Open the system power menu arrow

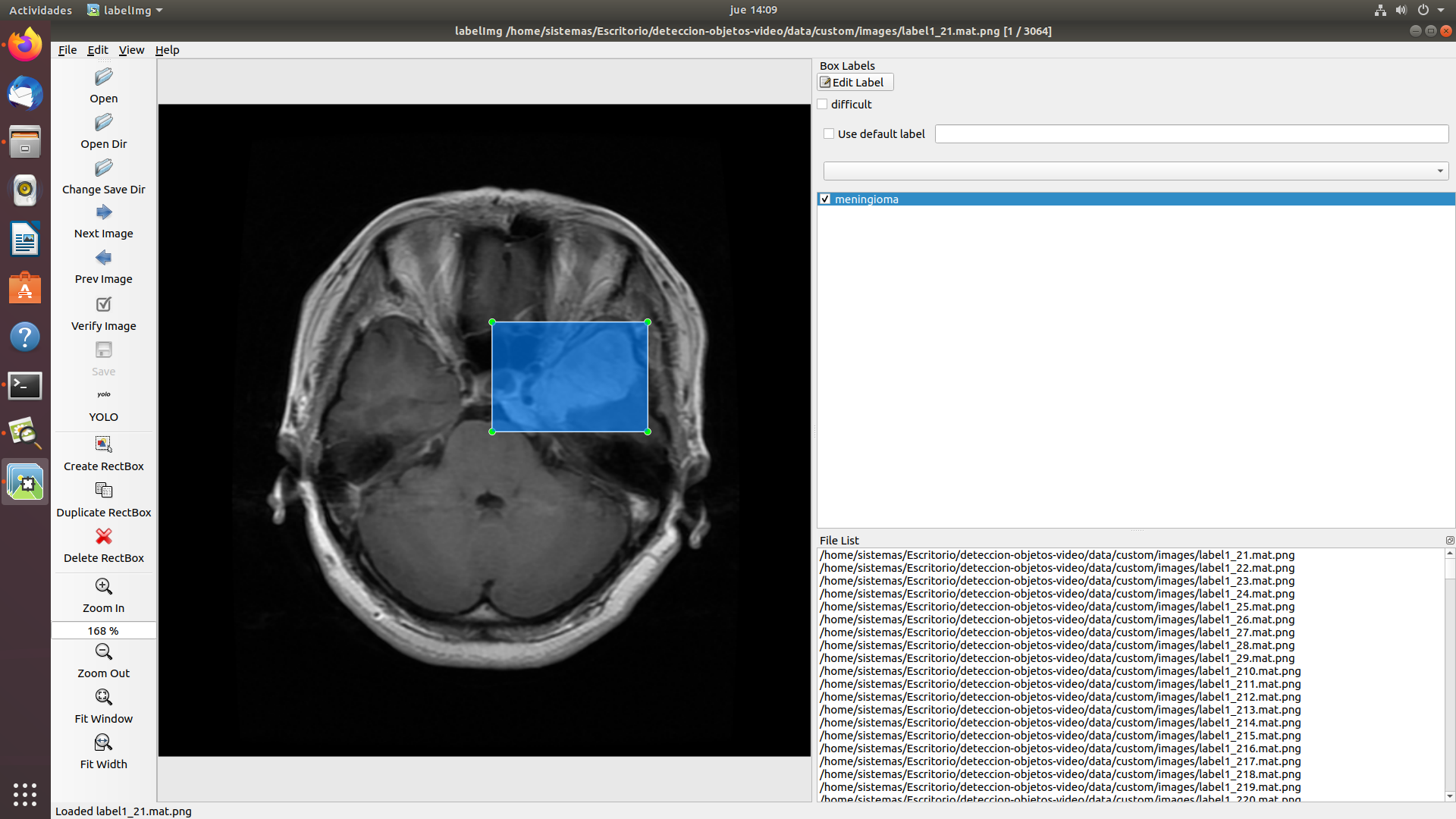coord(1440,10)
